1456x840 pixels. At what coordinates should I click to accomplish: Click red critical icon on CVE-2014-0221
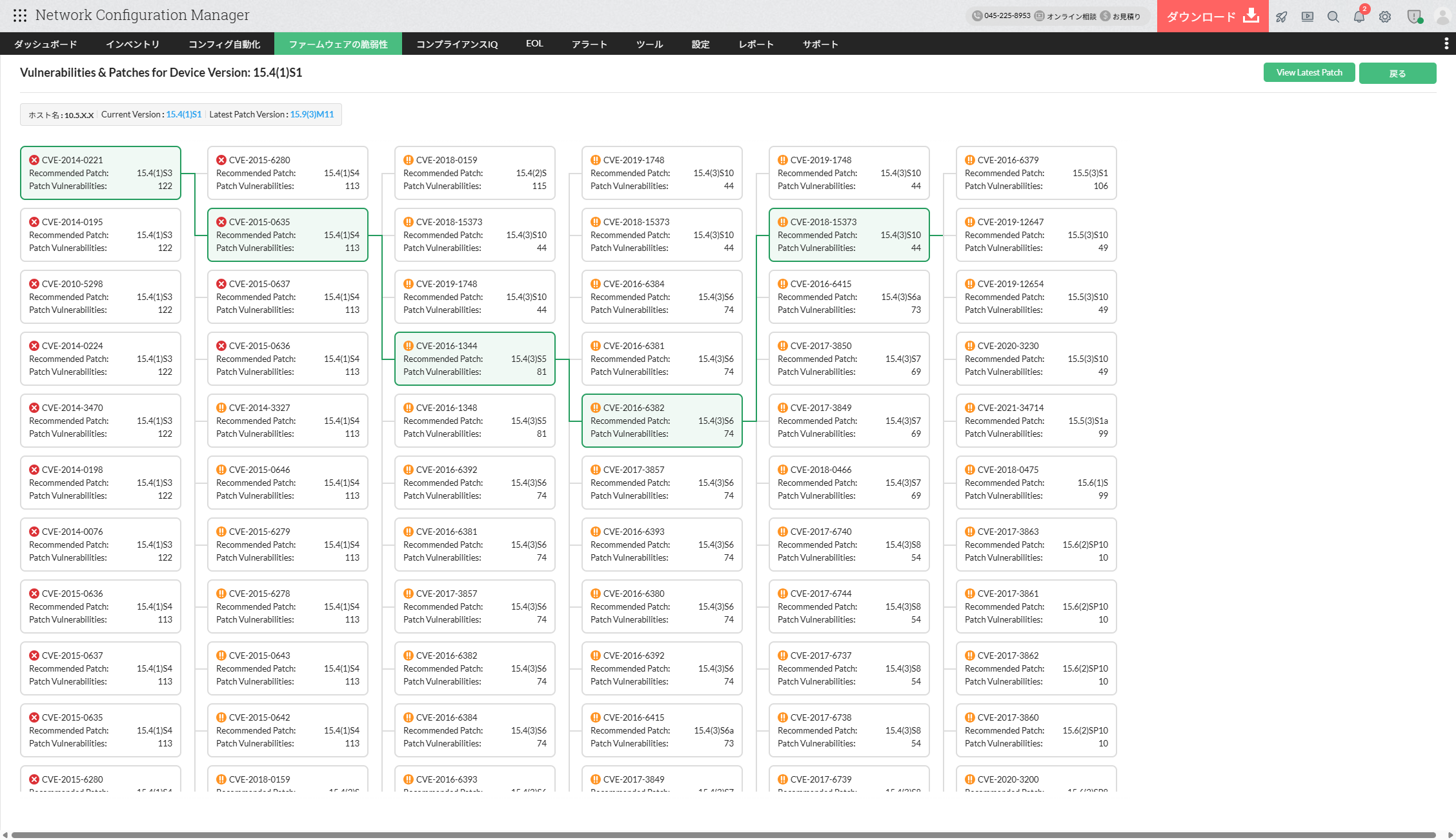pyautogui.click(x=34, y=160)
